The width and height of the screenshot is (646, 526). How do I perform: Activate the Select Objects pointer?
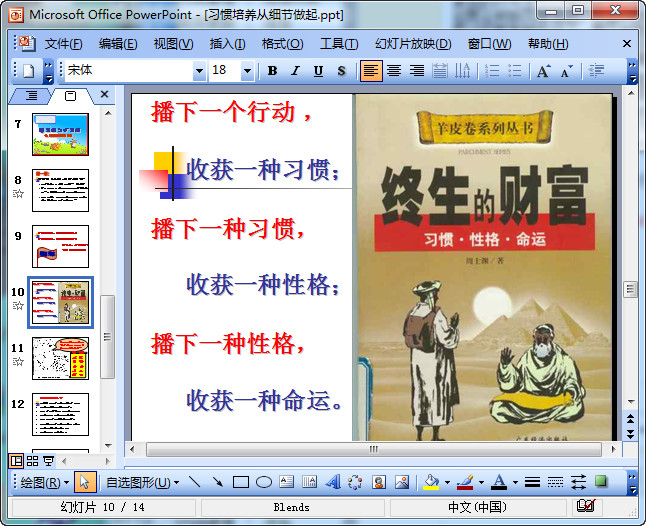click(x=85, y=482)
